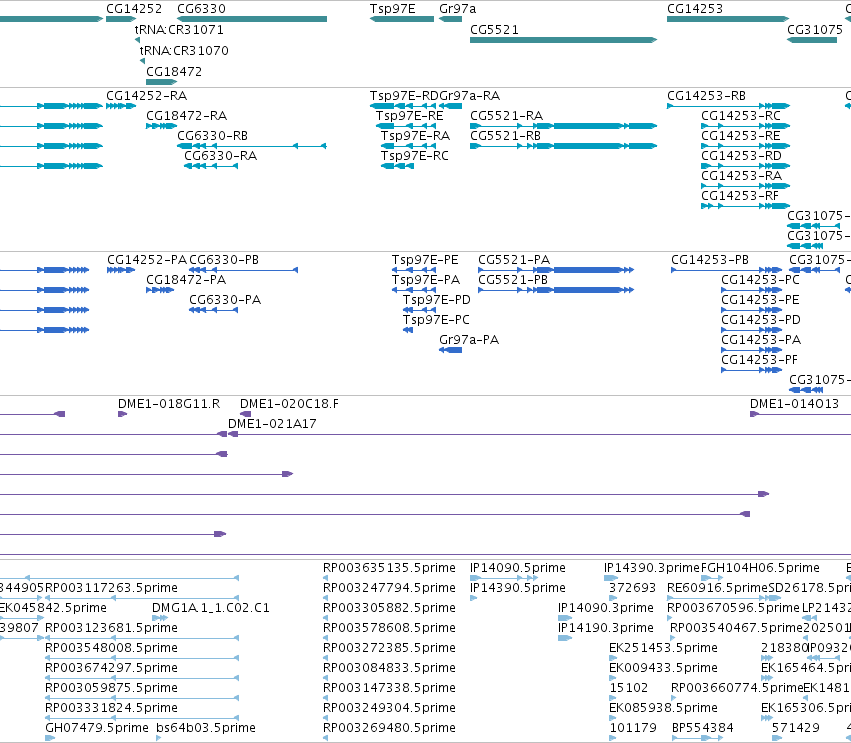Select BAC clone DME1-014O13
Viewport: 851px width, 743px height.
coord(794,404)
